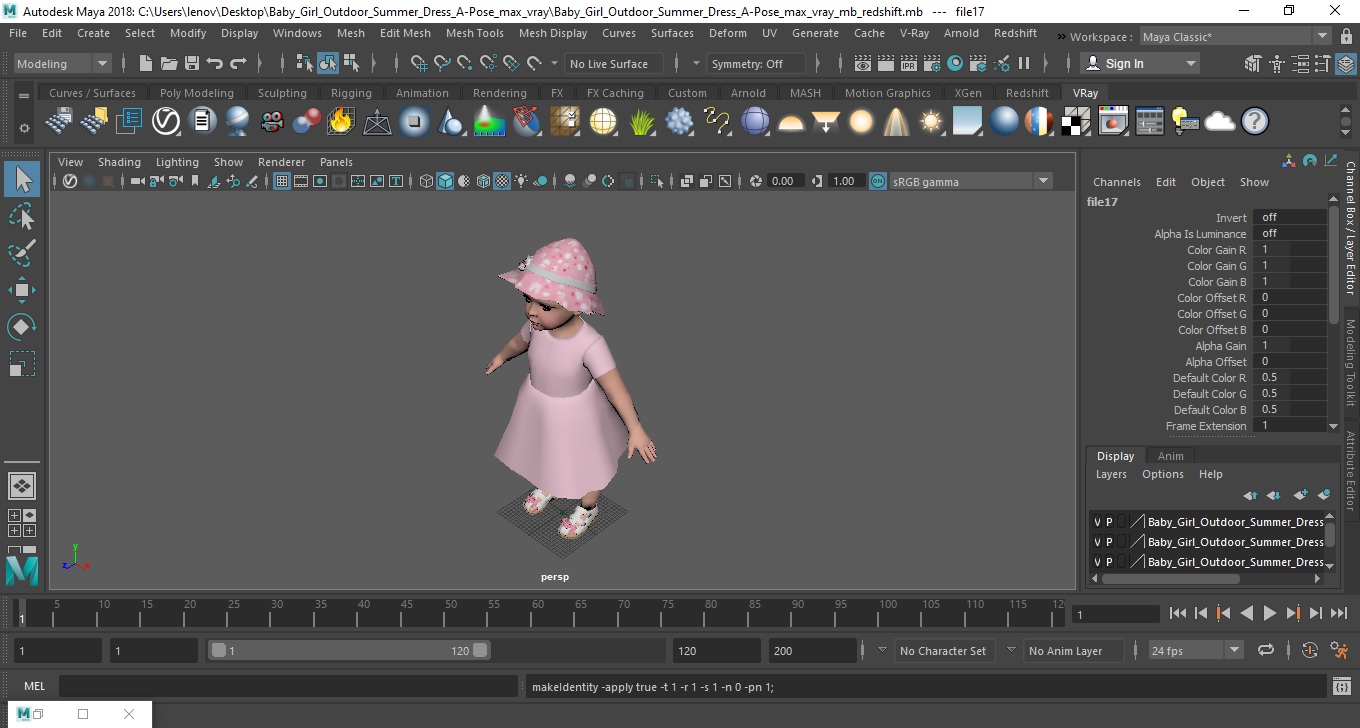Toggle the viewport grid display

[x=282, y=181]
